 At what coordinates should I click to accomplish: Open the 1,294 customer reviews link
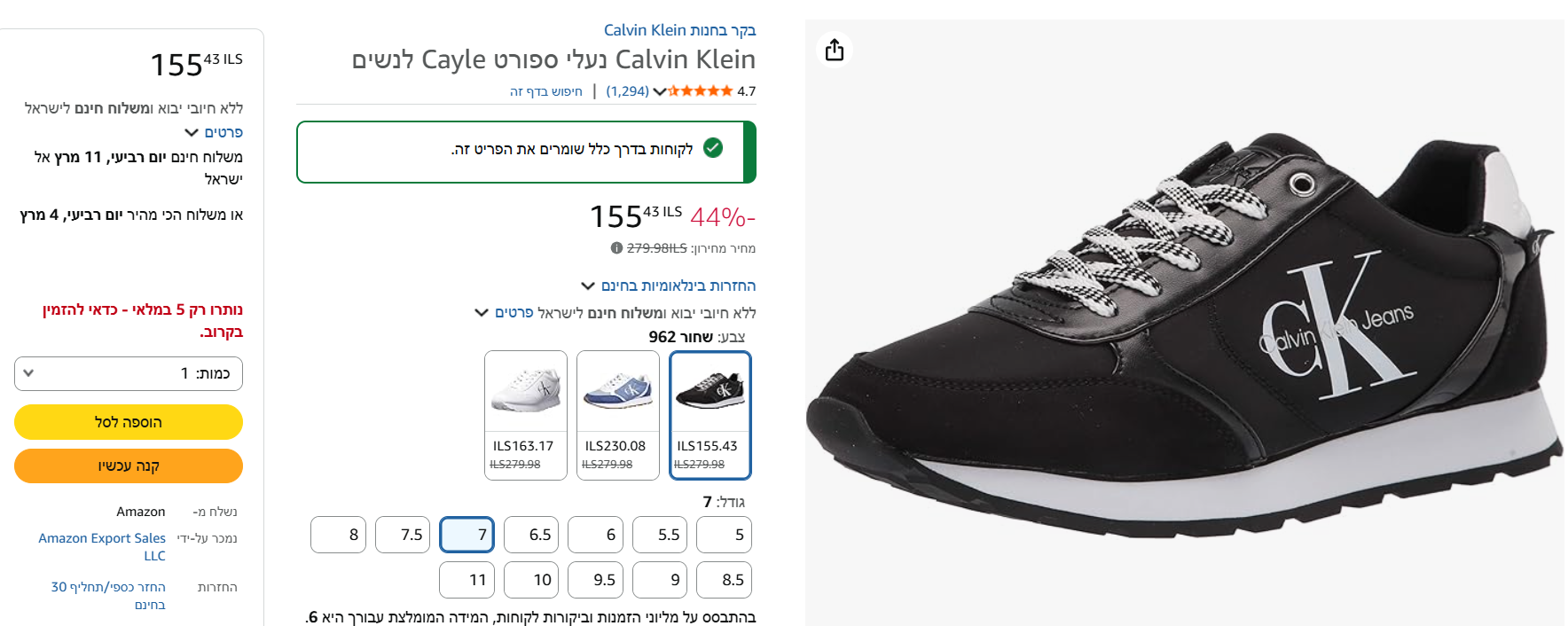[627, 91]
